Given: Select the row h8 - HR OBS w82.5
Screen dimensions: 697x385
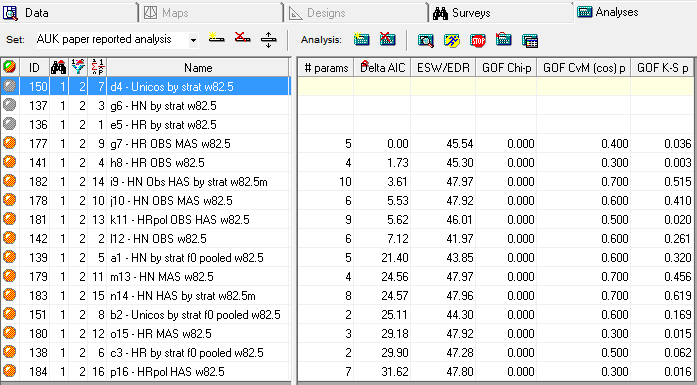Looking at the screenshot, I should coord(145,163).
